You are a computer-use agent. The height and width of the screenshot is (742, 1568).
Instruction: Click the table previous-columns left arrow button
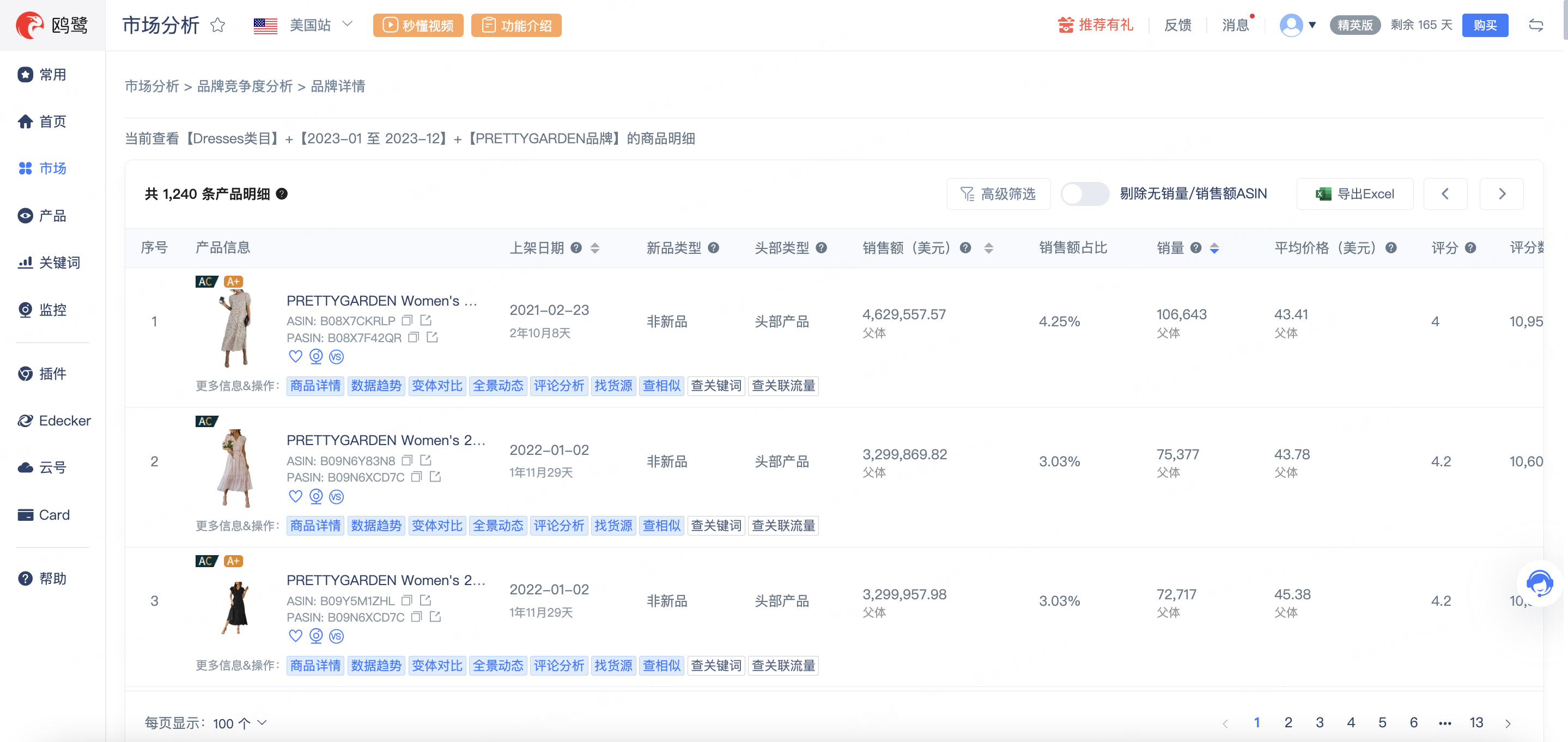1445,193
